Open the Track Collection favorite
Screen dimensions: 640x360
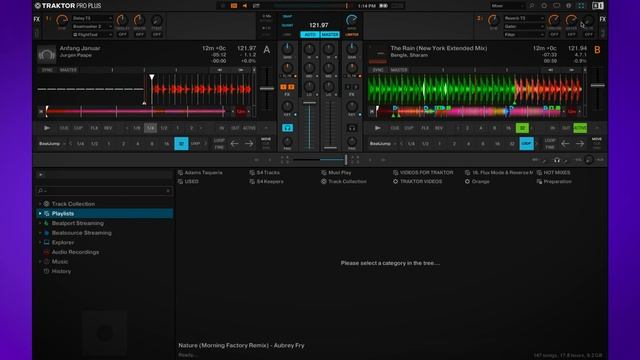point(344,182)
